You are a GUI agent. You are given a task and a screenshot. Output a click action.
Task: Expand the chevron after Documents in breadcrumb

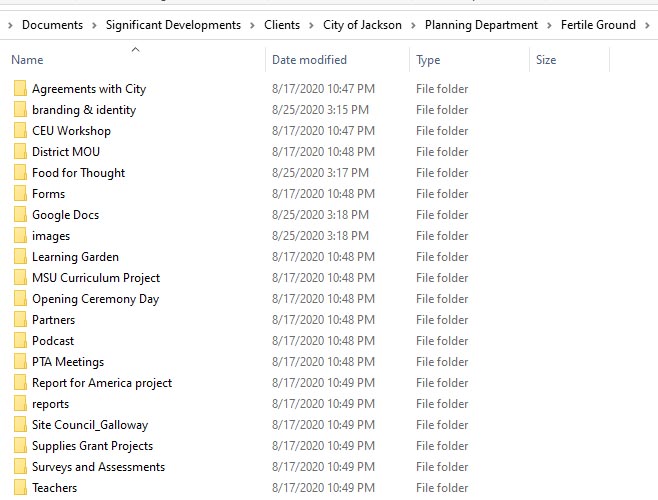(94, 26)
